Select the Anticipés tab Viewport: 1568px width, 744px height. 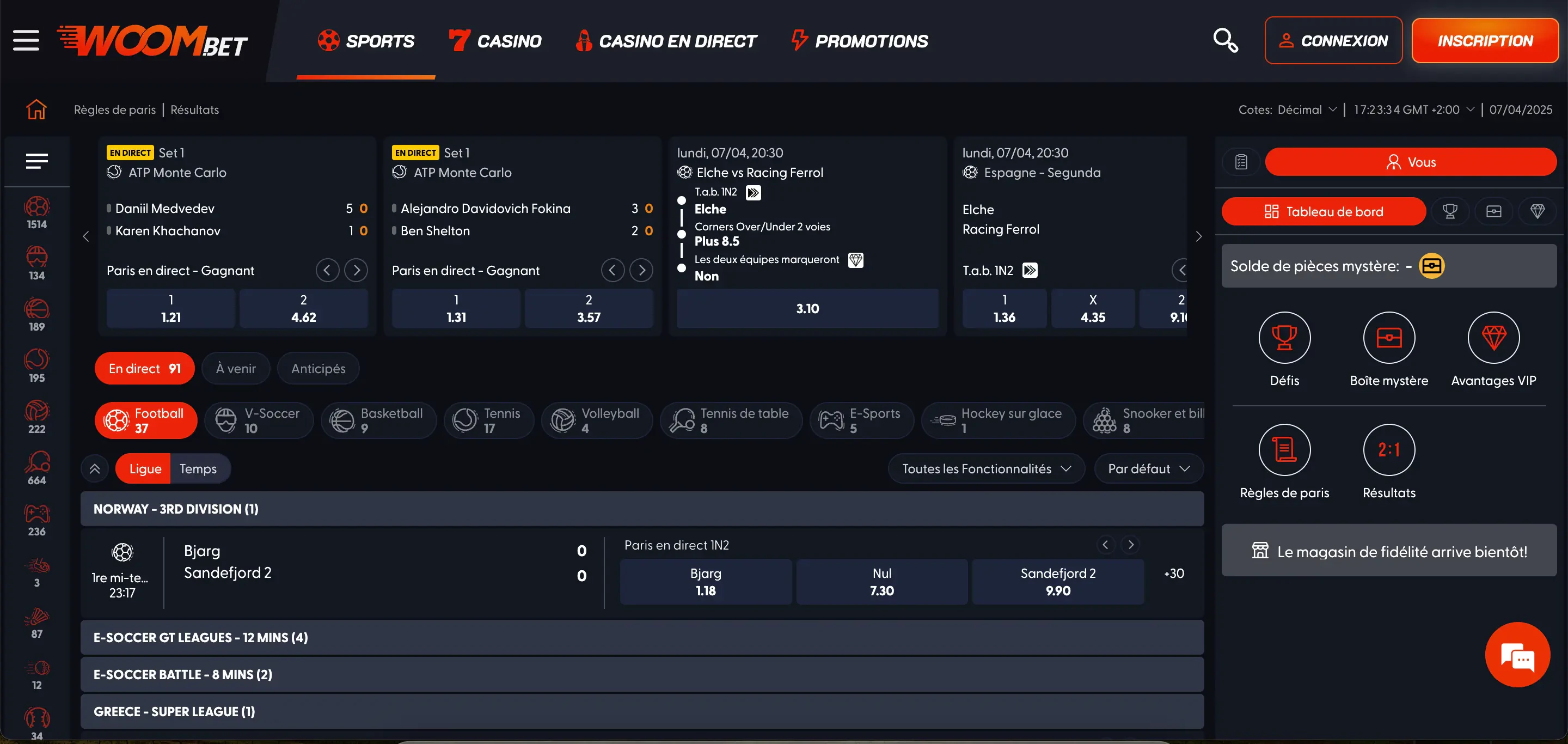click(x=318, y=368)
